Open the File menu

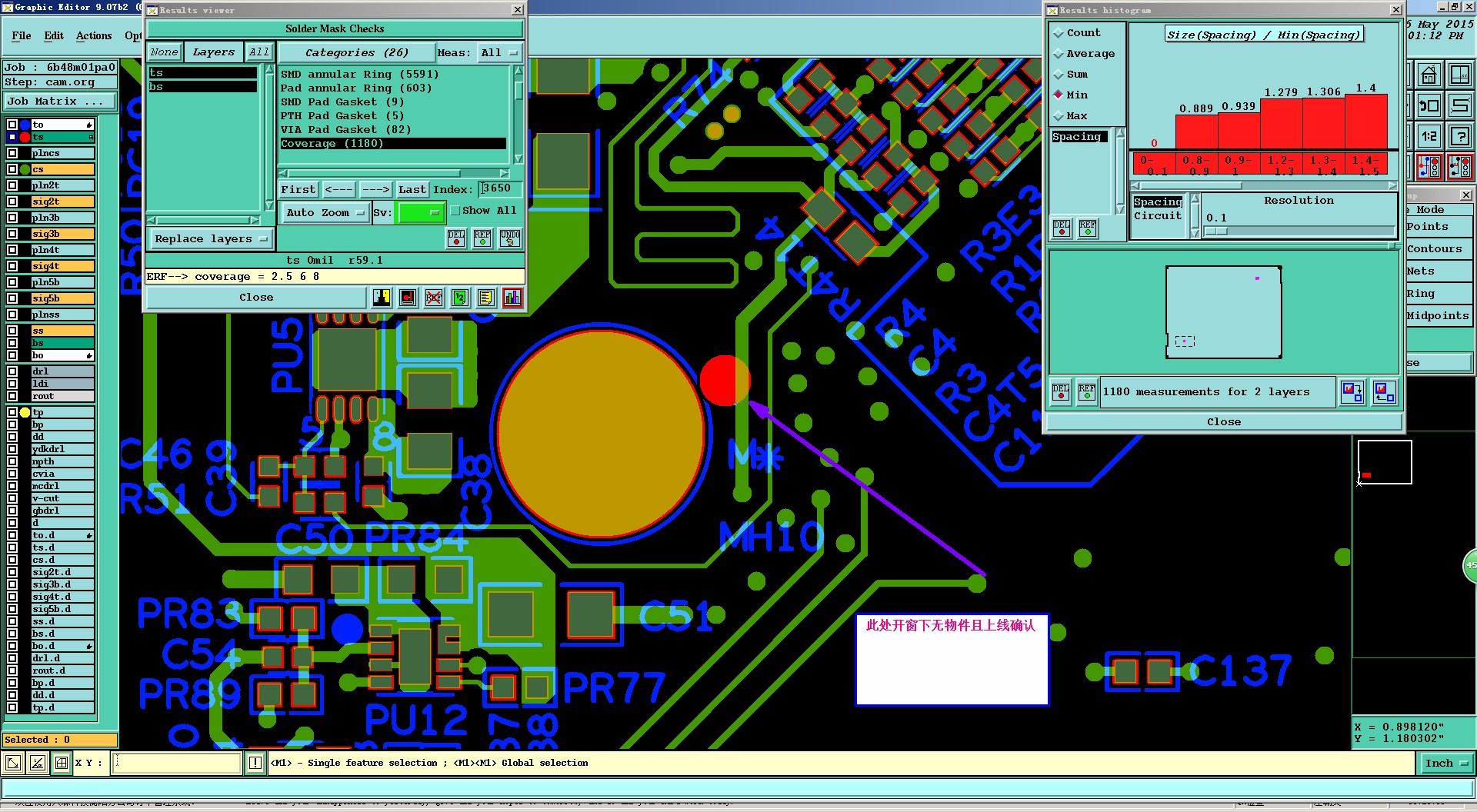pos(22,35)
